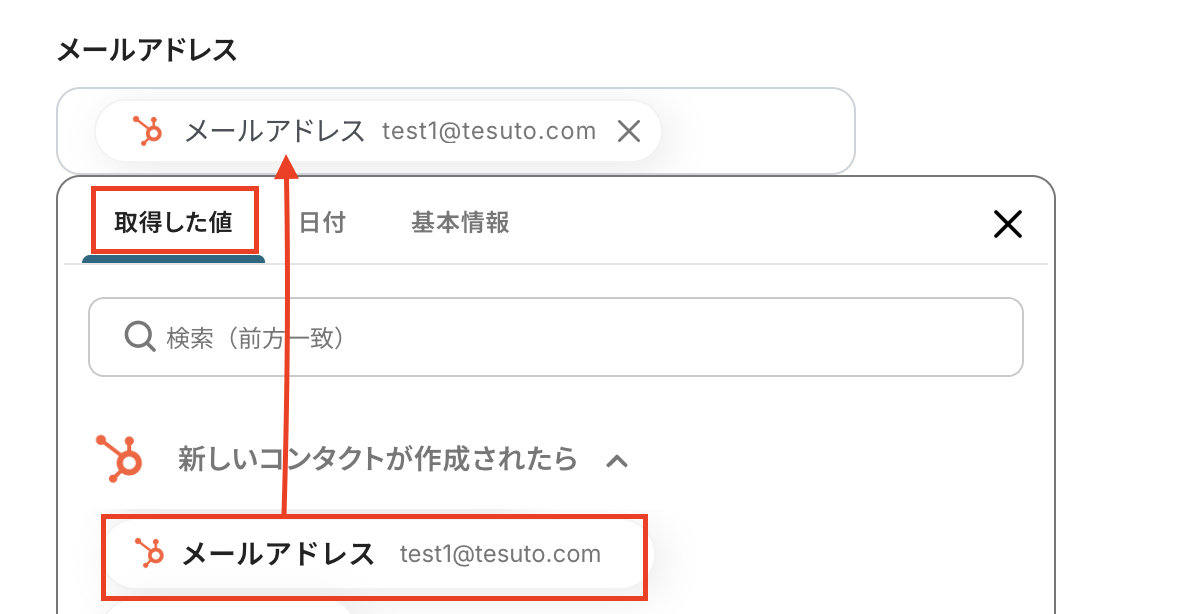Image resolution: width=1180 pixels, height=614 pixels.
Task: Click the HubSpot icon in the selected chip
Action: tap(148, 131)
